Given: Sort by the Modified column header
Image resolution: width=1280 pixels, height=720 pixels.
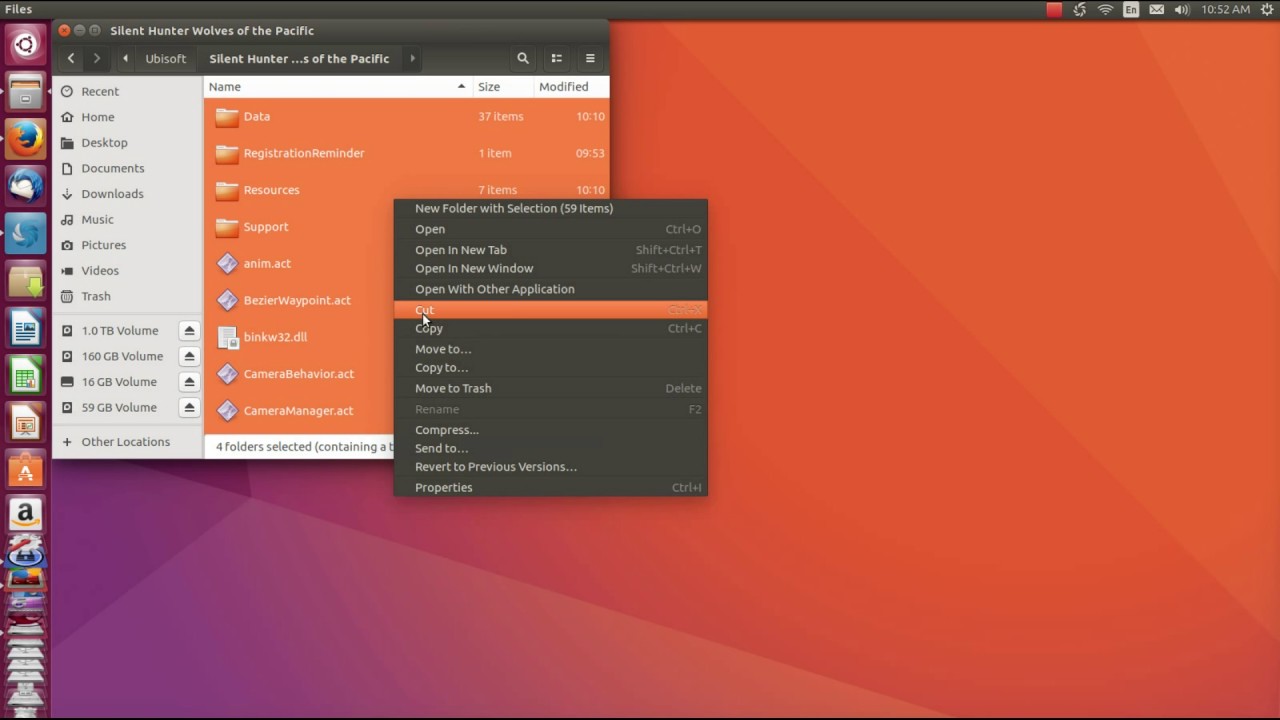Looking at the screenshot, I should [571, 87].
